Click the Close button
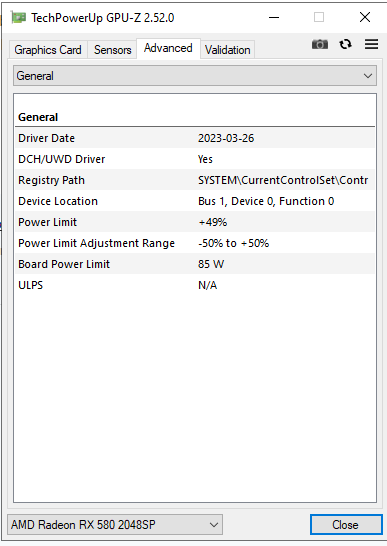387x546 pixels. (346, 524)
